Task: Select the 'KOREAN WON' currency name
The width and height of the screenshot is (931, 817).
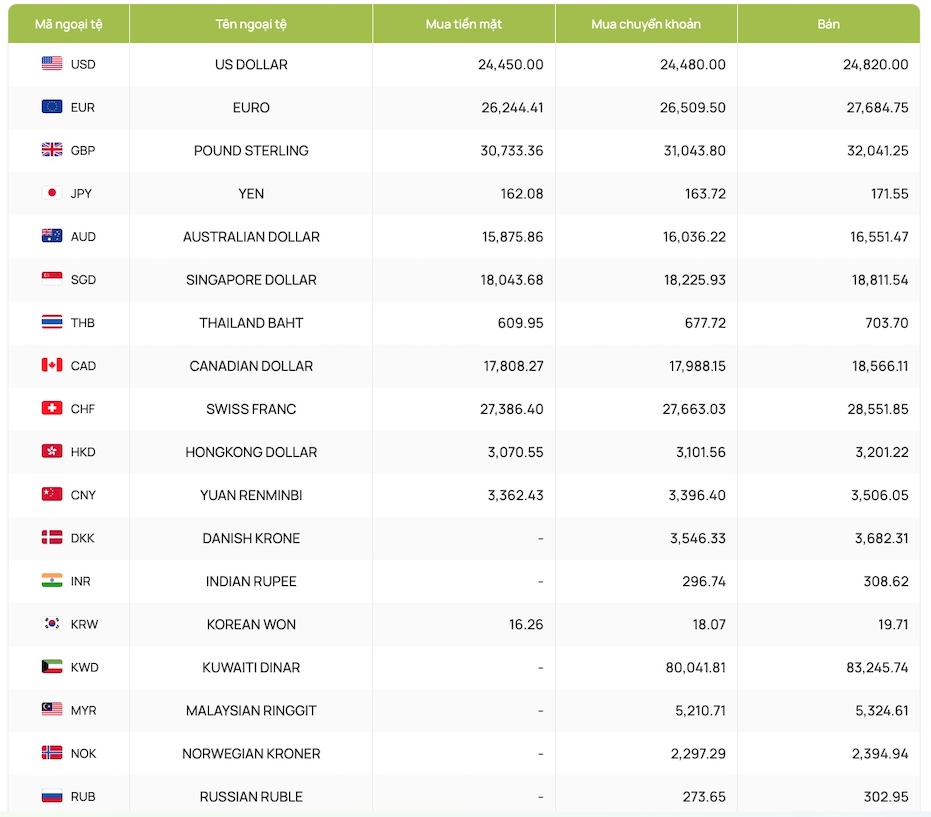Action: 251,624
